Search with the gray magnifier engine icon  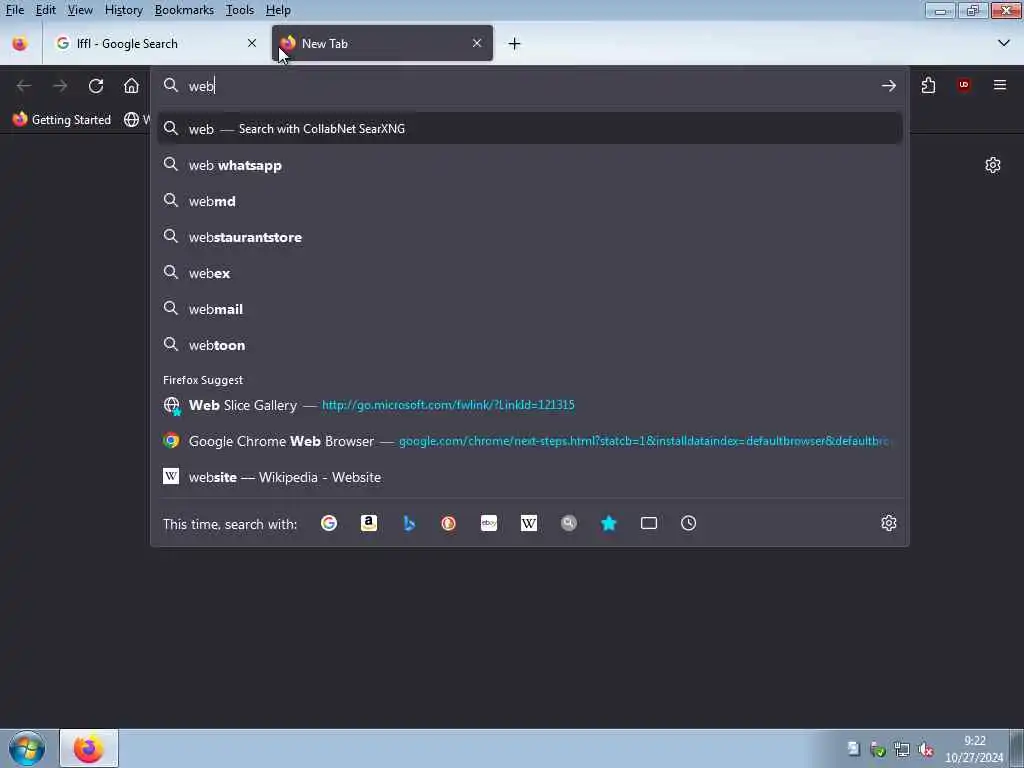click(569, 523)
